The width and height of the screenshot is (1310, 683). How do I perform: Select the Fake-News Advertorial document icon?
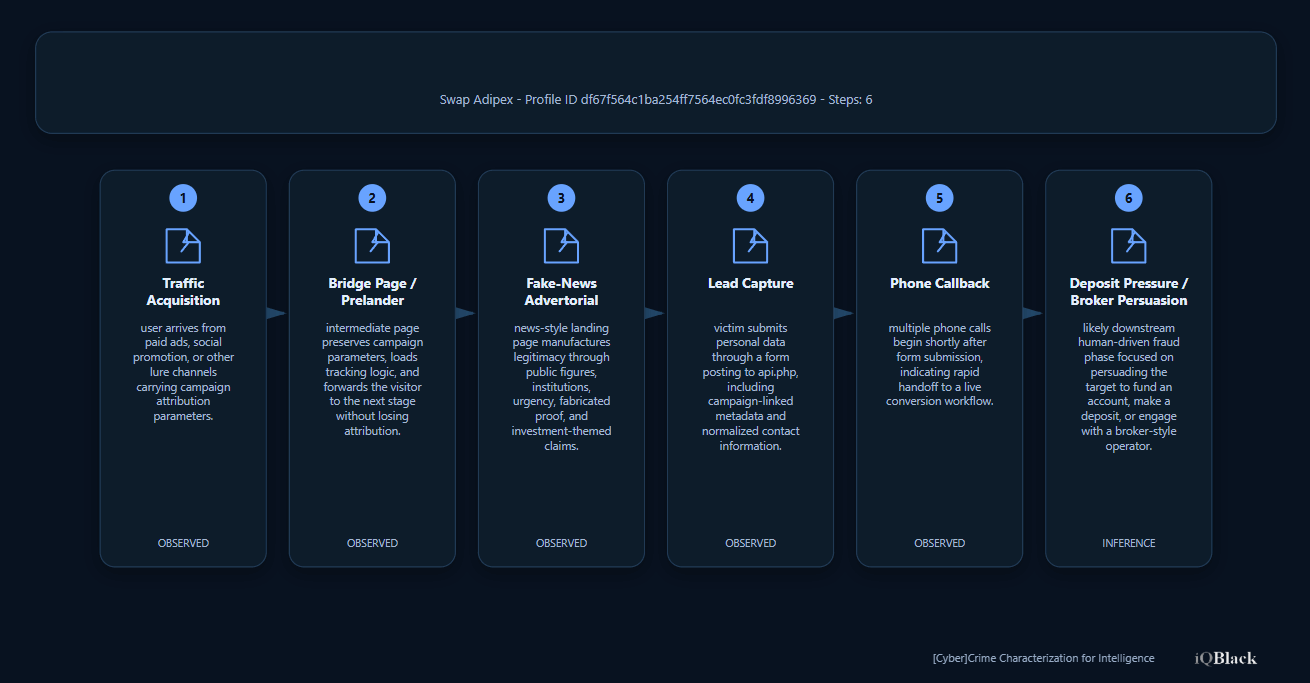pyautogui.click(x=561, y=246)
